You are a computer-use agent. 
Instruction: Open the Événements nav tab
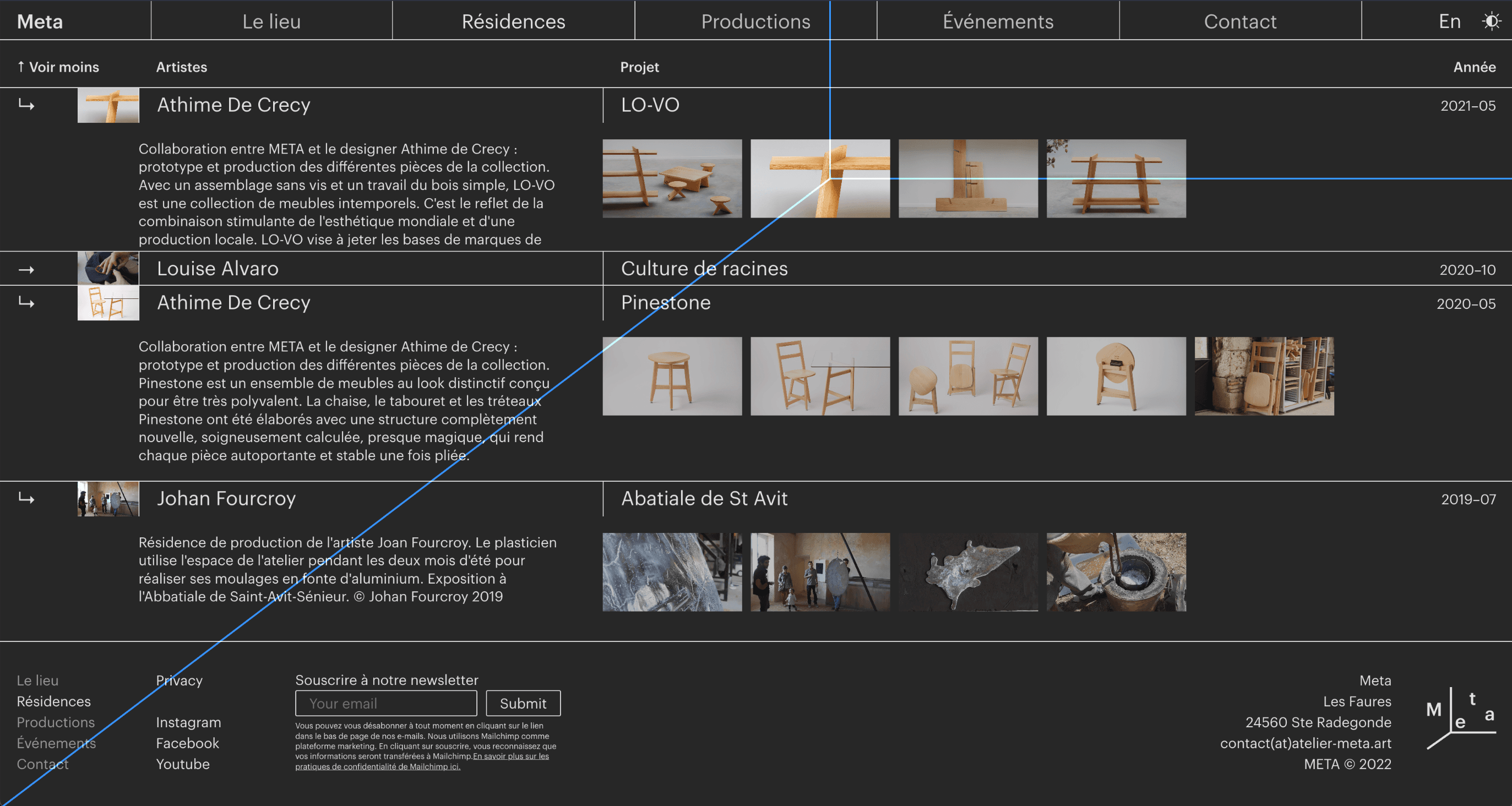pos(998,21)
